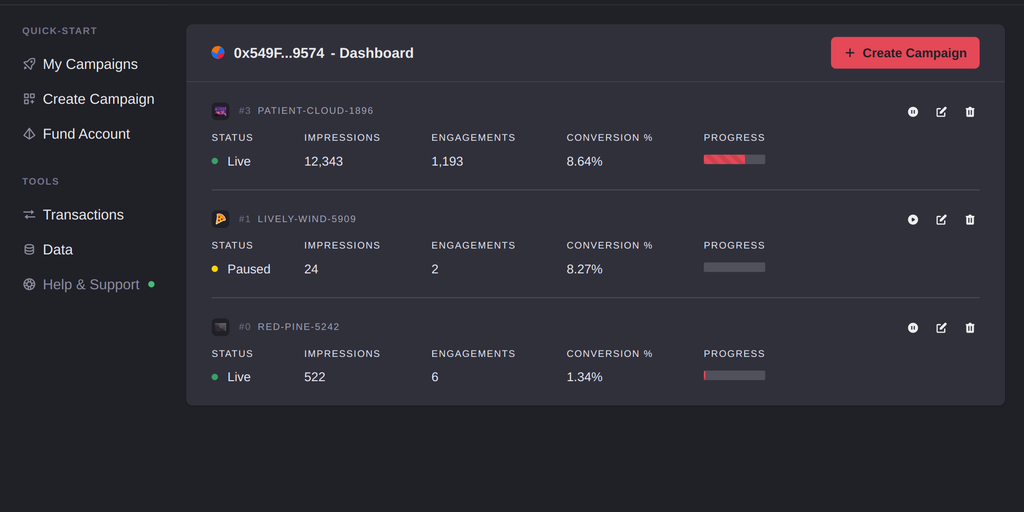Click the PATIENT-CLOUD-1896 progress bar
Screen dimensions: 1024x512
pyautogui.click(x=734, y=160)
